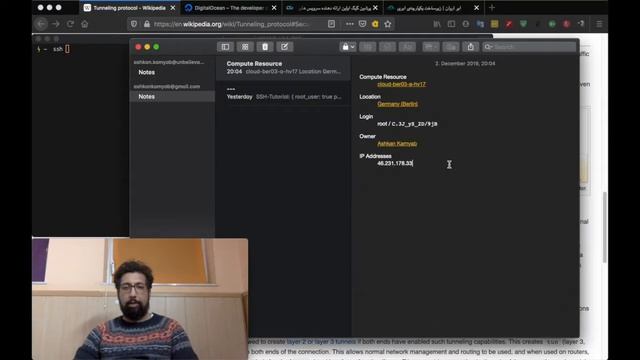Switch to DigitalOcean tab

(x=230, y=8)
